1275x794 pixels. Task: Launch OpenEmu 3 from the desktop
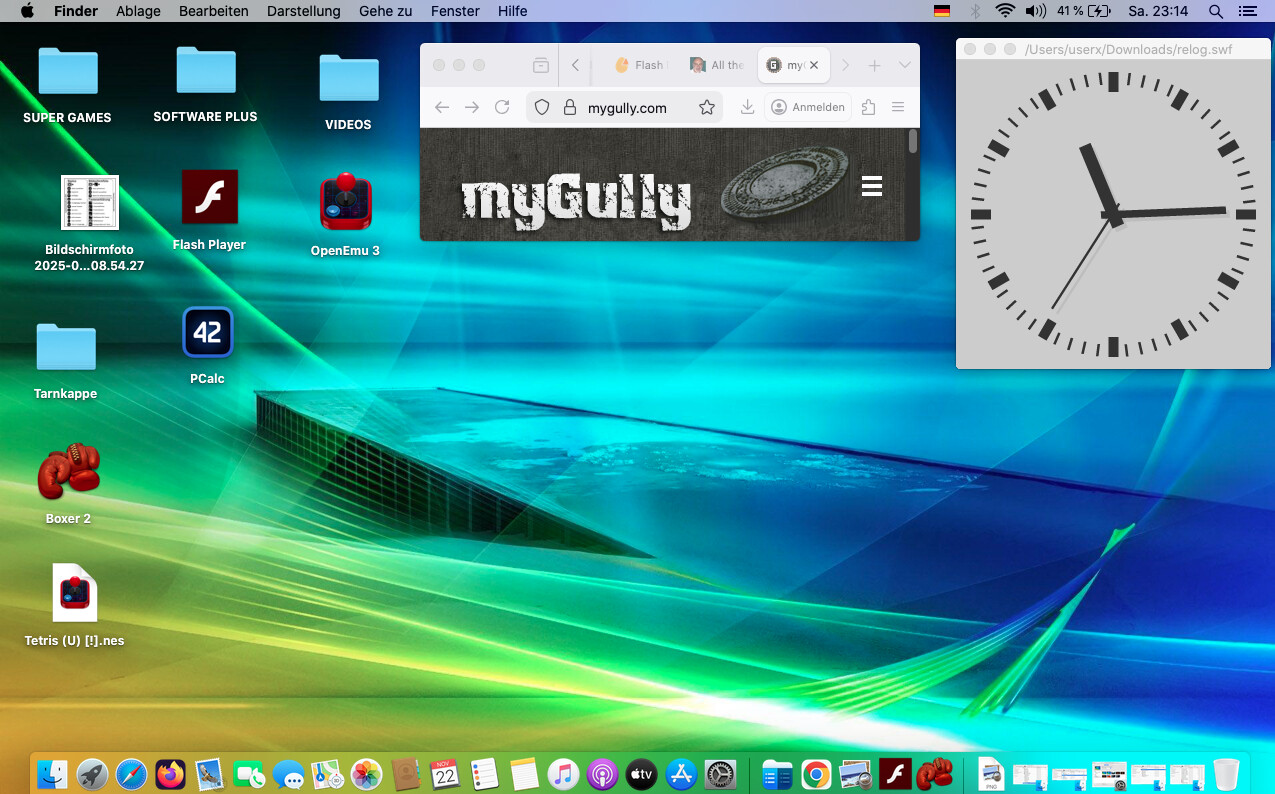[x=346, y=203]
